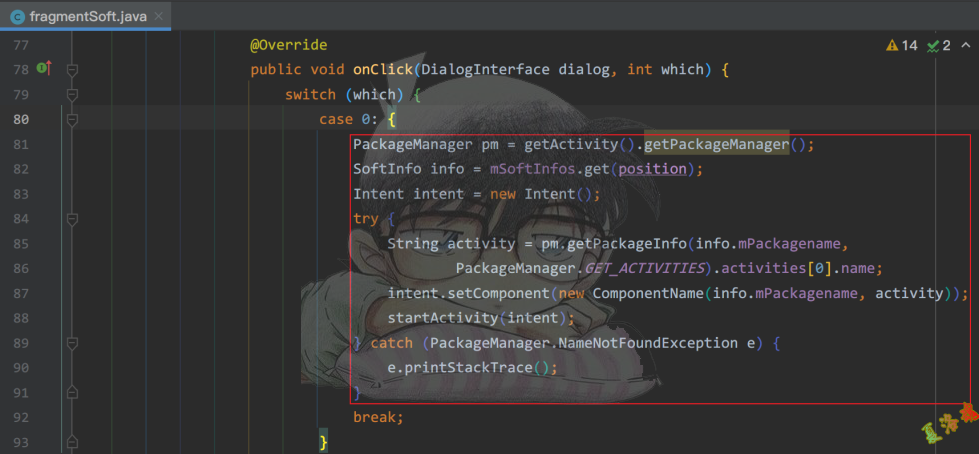Fold the try block at line 84

[72, 218]
